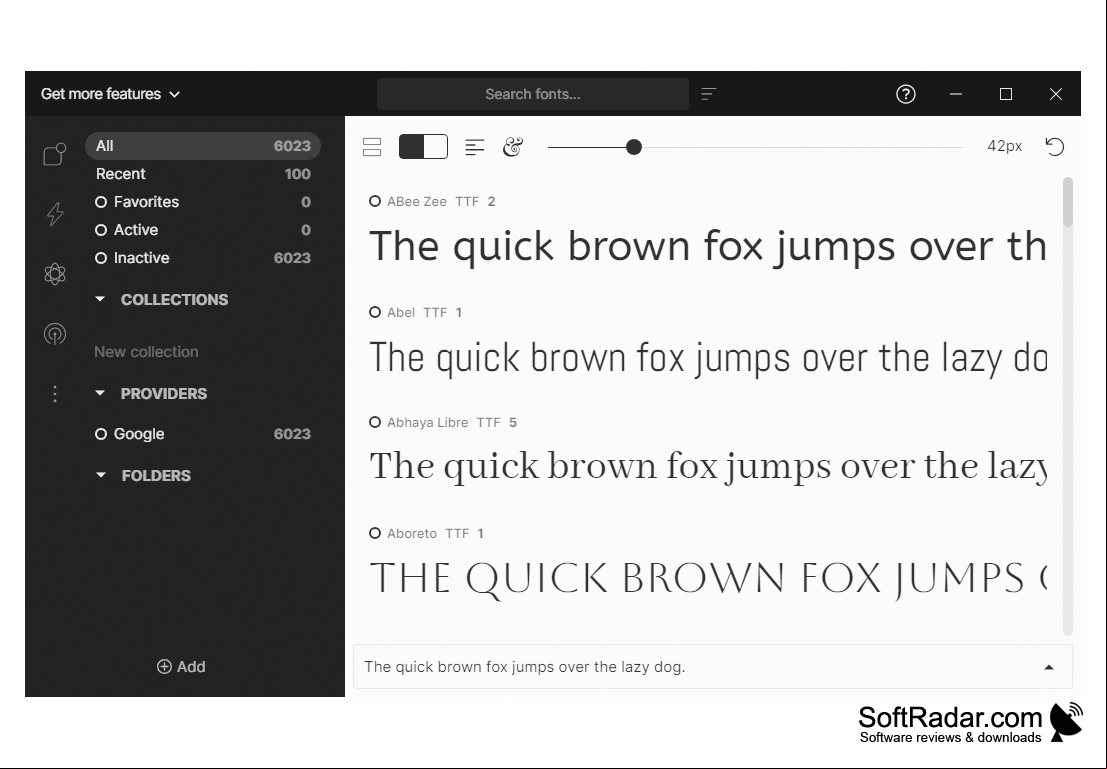Image resolution: width=1107 pixels, height=769 pixels.
Task: Open the Abhaya Libre font name label
Action: pos(427,422)
